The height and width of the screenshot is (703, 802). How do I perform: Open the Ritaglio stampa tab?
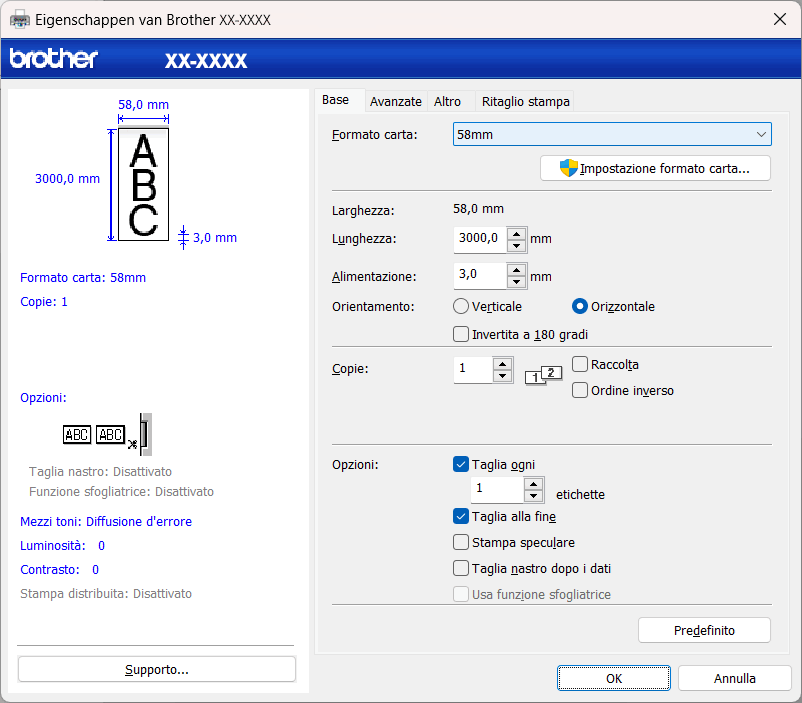point(525,101)
